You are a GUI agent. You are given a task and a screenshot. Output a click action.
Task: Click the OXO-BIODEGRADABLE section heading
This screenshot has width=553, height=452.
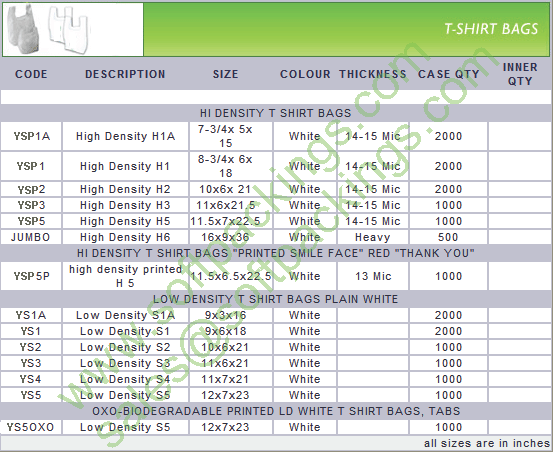(x=276, y=411)
